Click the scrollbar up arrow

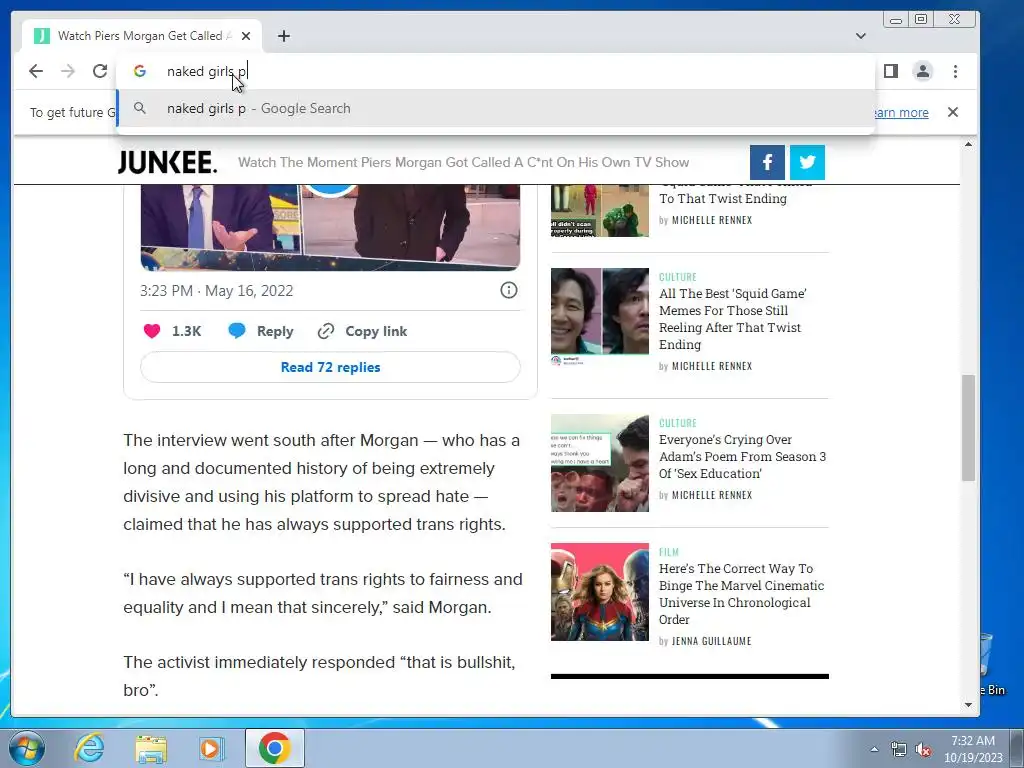[x=968, y=144]
